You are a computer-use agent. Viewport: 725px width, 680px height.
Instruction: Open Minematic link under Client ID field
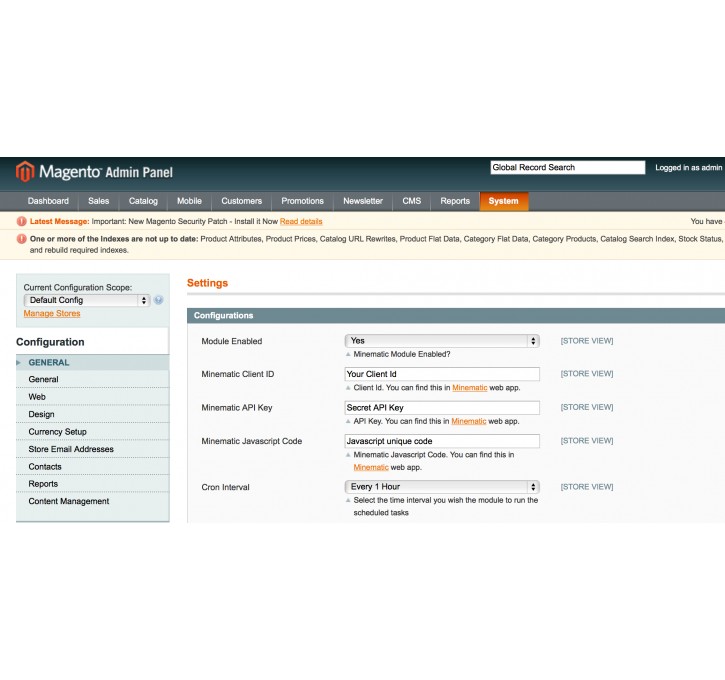tap(470, 387)
